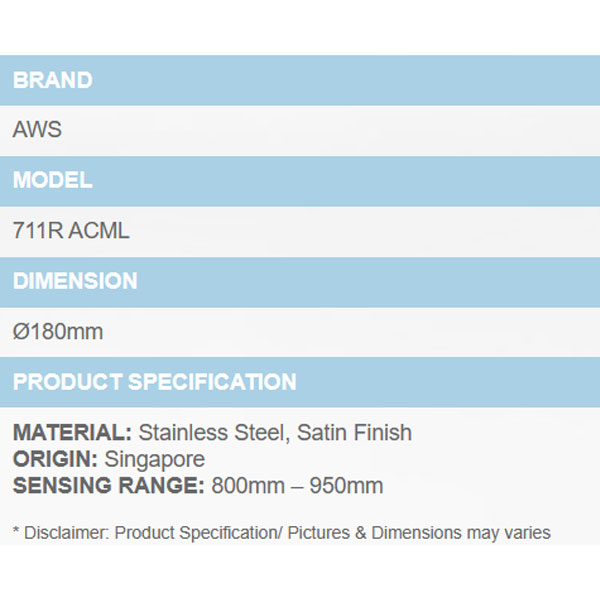Click the bold SENSING RANGE label
Viewport: 600px width, 600px height.
(x=109, y=486)
